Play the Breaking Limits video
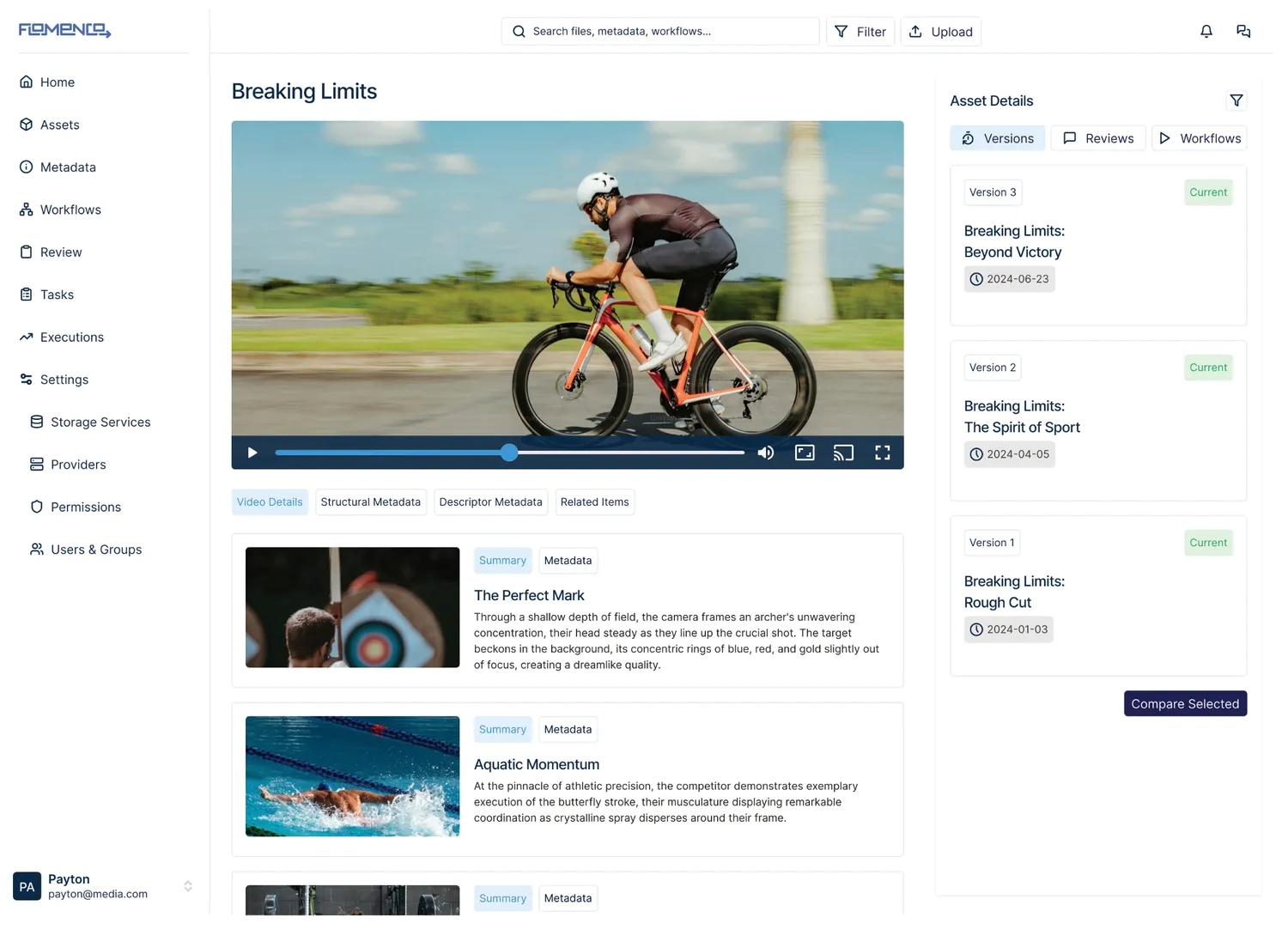The height and width of the screenshot is (942, 1288). click(252, 453)
